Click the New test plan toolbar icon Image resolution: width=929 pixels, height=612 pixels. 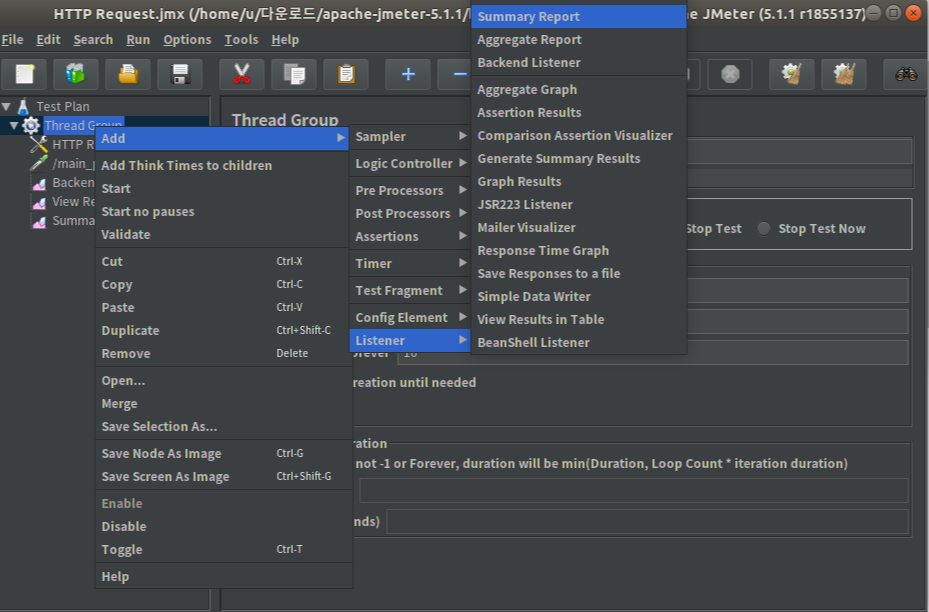click(x=24, y=74)
